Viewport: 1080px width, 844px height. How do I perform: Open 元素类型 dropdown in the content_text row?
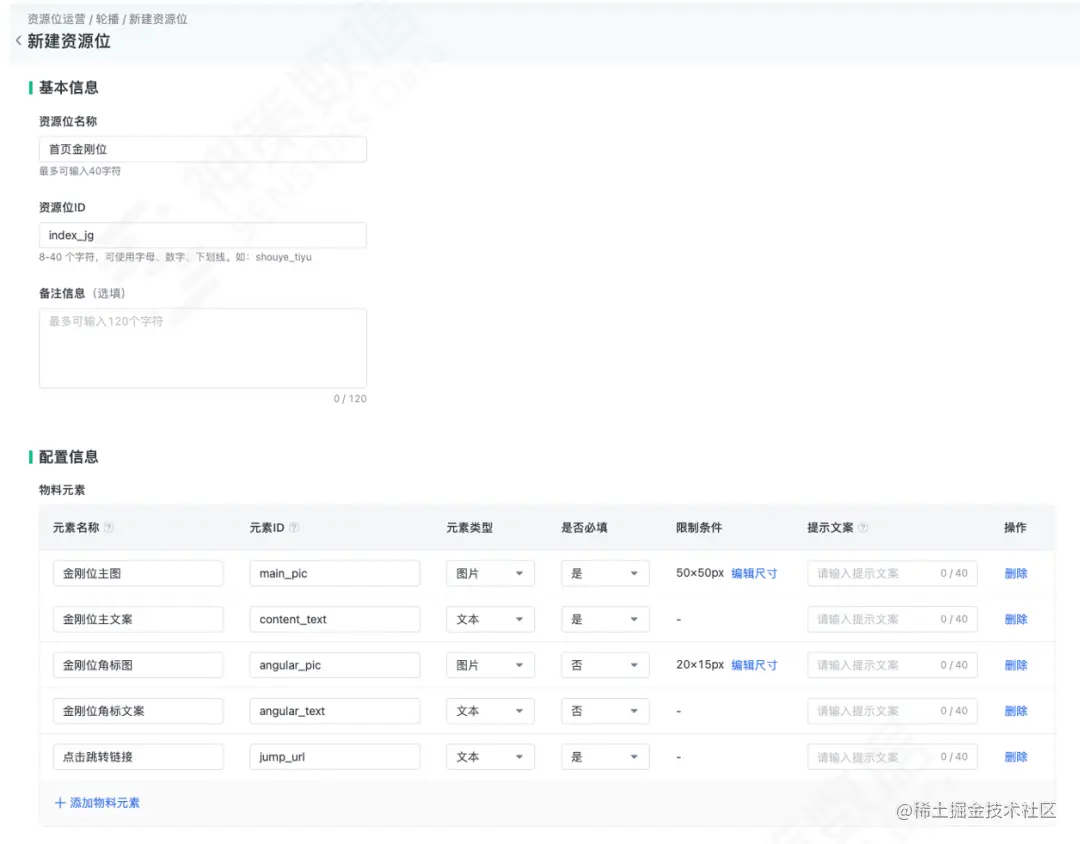click(x=490, y=619)
